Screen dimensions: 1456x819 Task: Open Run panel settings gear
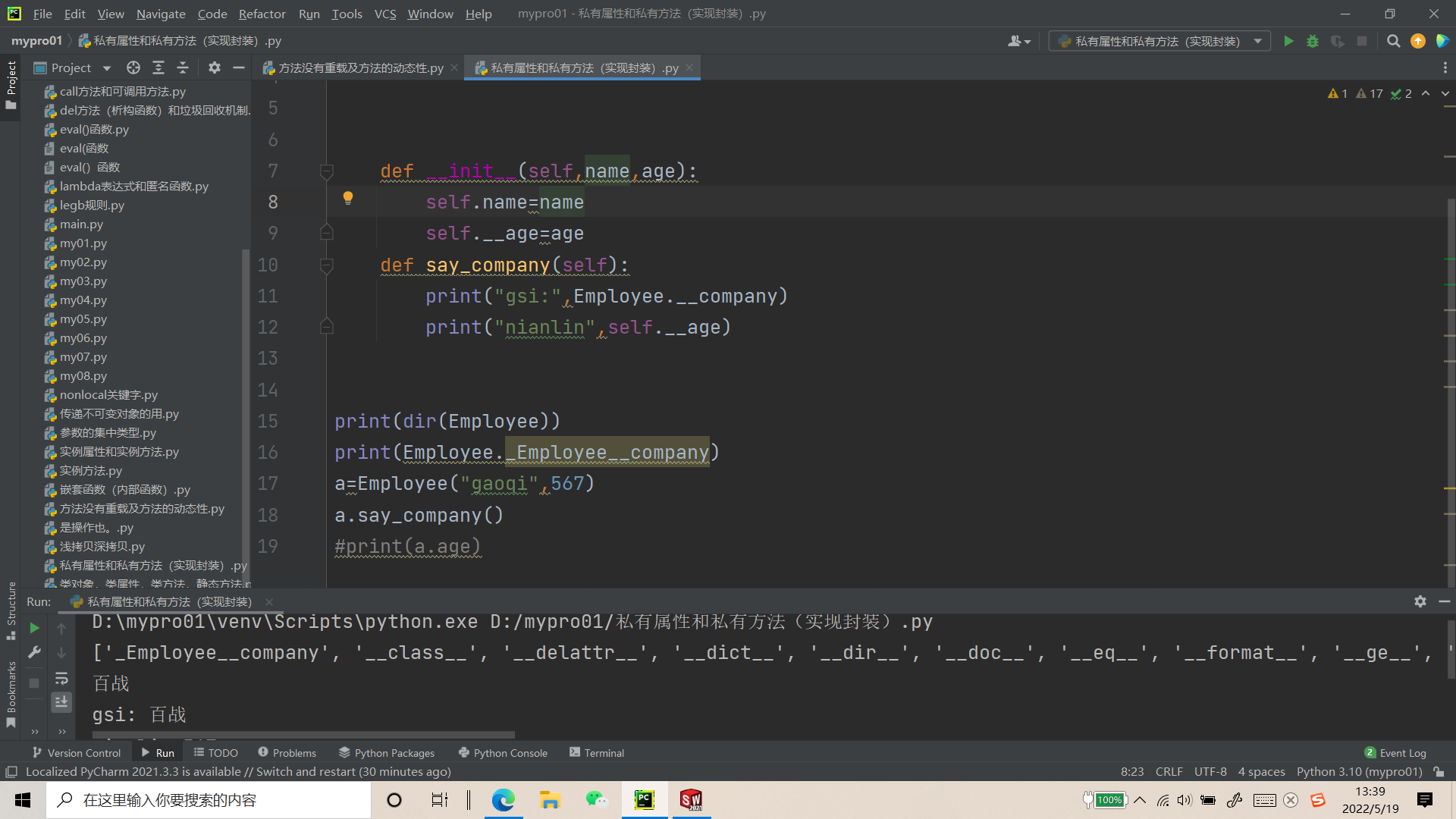tap(1420, 601)
